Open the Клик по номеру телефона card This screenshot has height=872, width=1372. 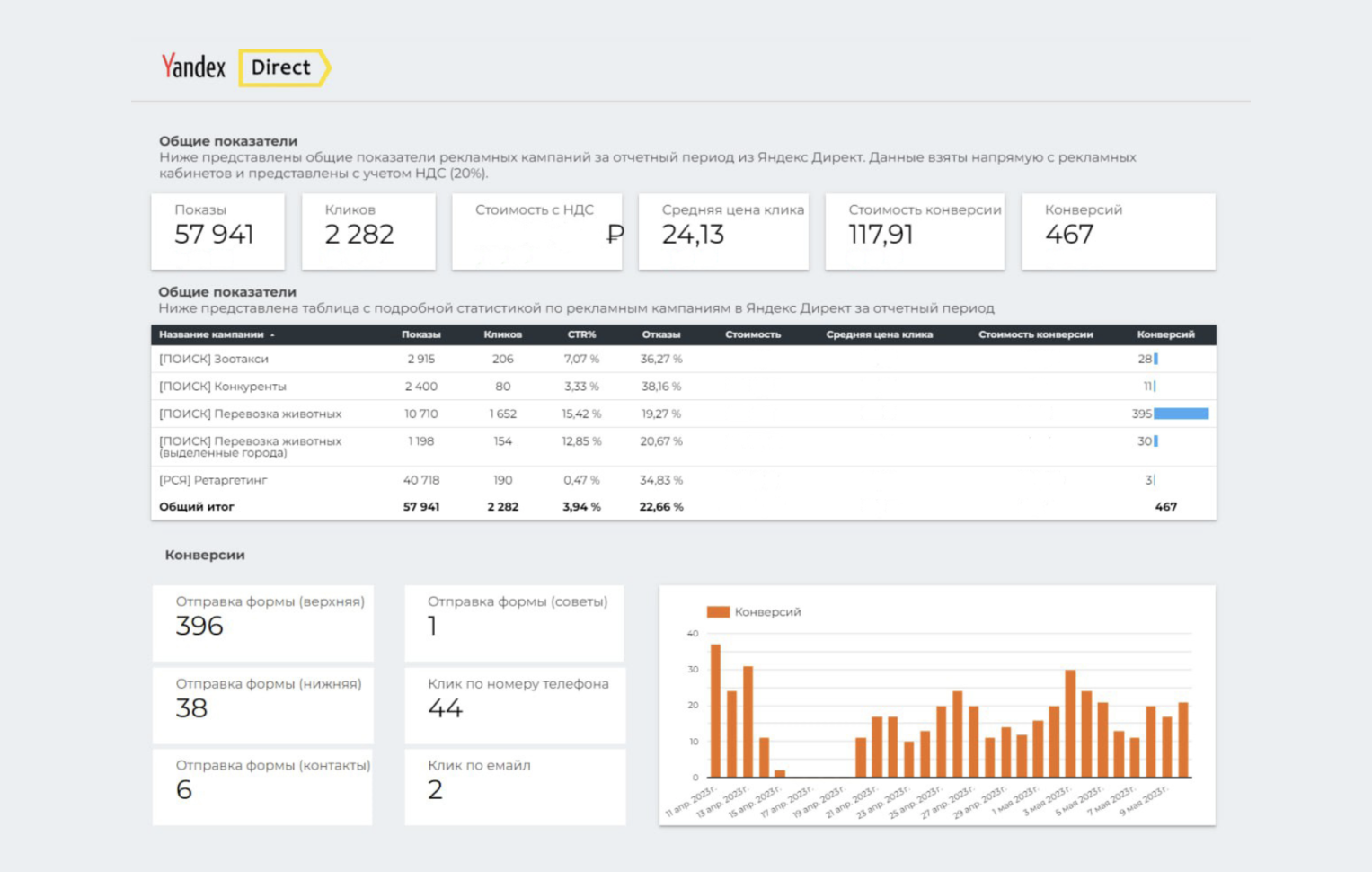pyautogui.click(x=515, y=705)
